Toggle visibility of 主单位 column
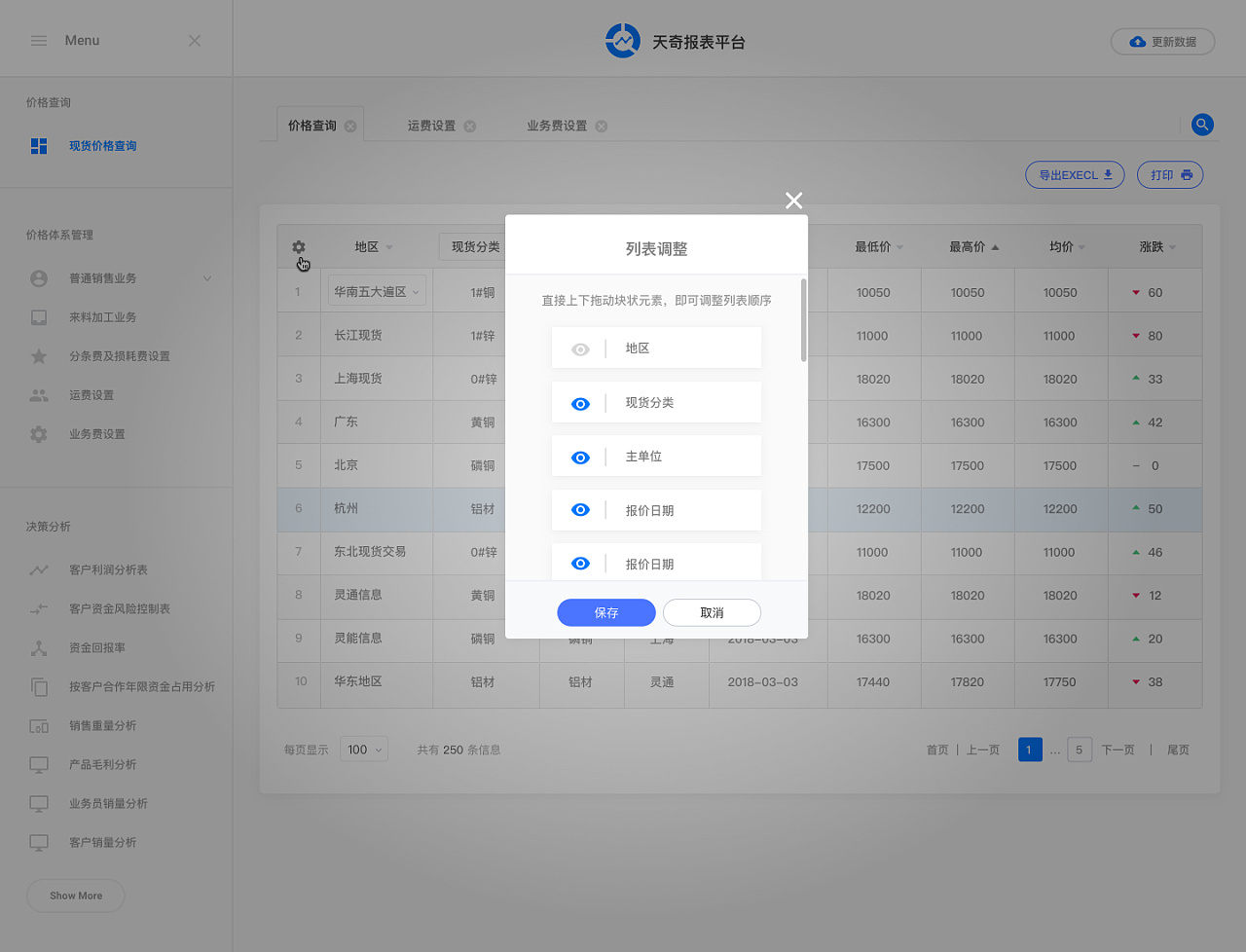 pyautogui.click(x=580, y=456)
